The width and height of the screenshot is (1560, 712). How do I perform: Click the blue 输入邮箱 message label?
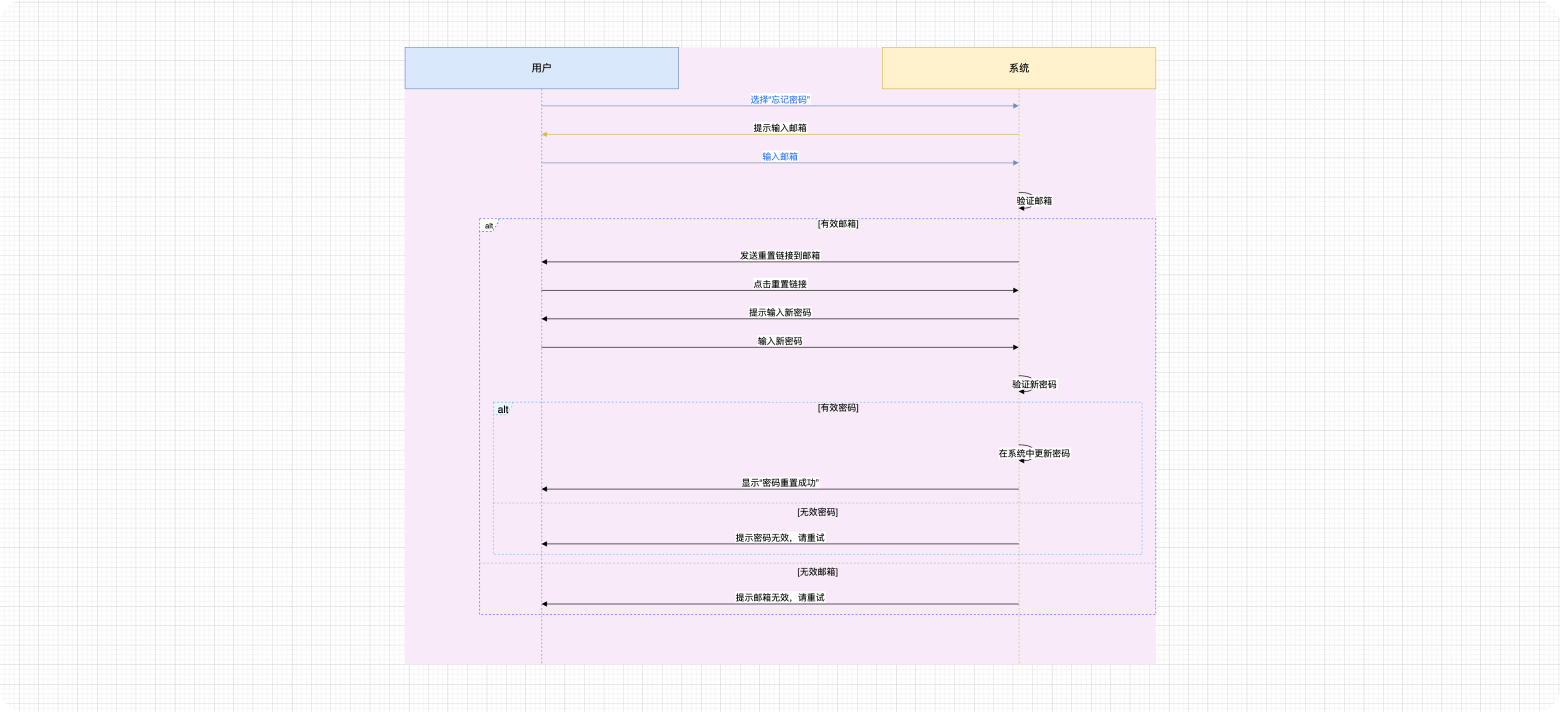tap(780, 157)
